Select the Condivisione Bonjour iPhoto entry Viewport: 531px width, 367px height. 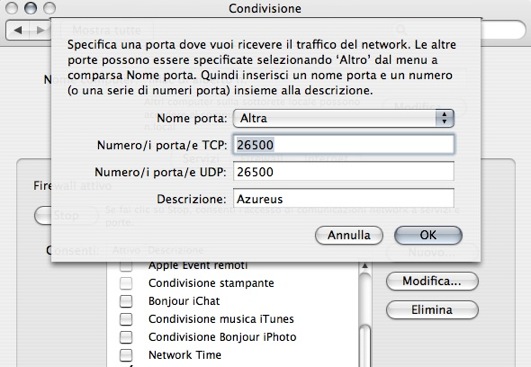tap(222, 337)
